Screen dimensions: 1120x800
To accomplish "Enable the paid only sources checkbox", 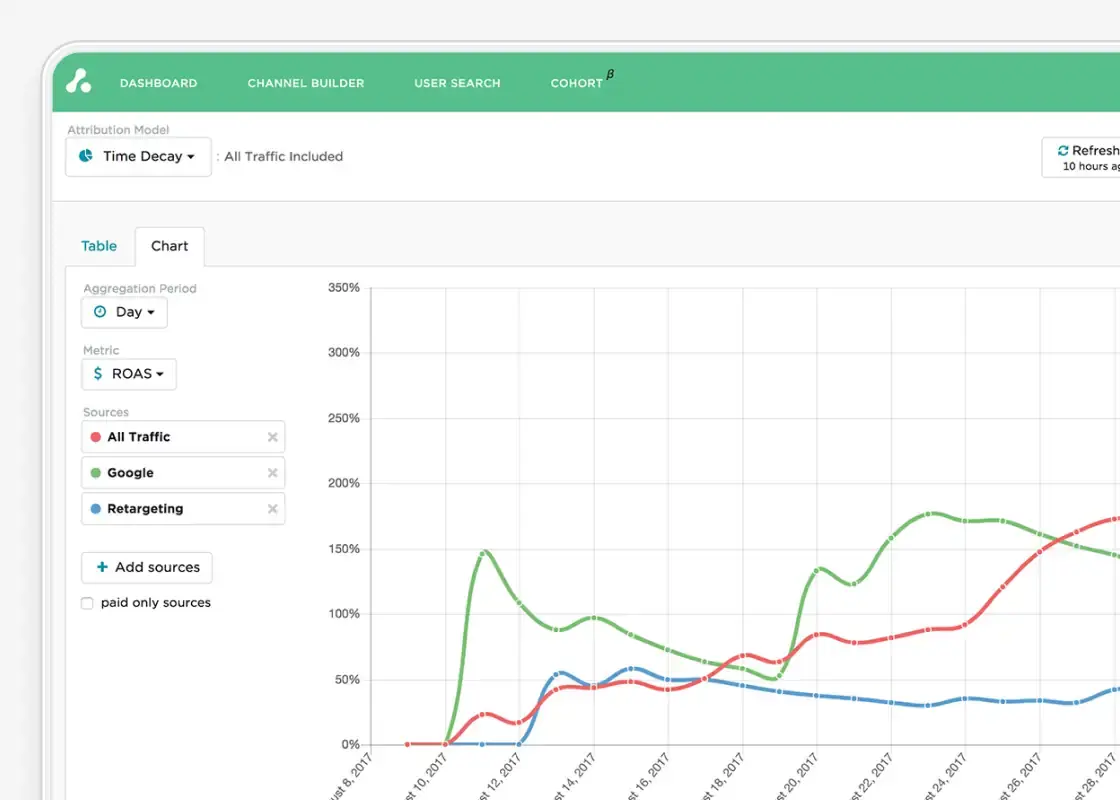I will click(x=87, y=602).
